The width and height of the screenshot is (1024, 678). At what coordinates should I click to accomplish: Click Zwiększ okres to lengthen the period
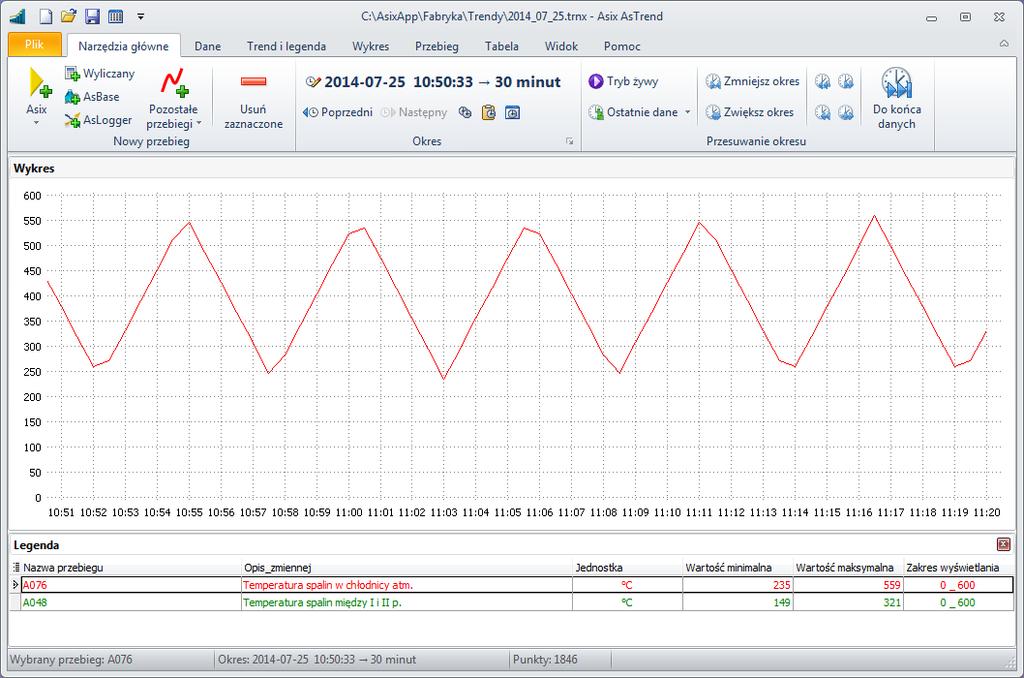click(750, 112)
